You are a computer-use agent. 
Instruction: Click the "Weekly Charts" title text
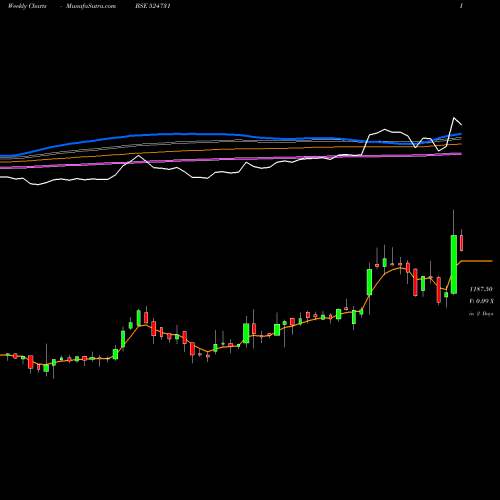(x=27, y=6)
